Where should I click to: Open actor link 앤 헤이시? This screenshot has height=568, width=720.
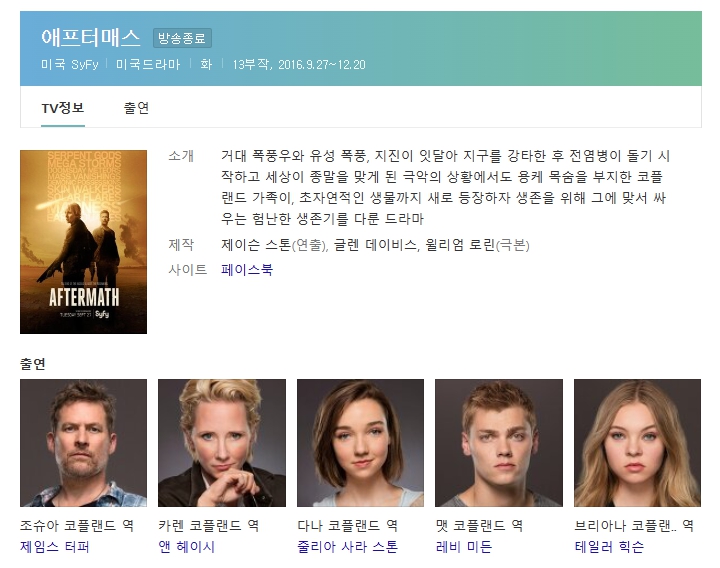point(186,546)
